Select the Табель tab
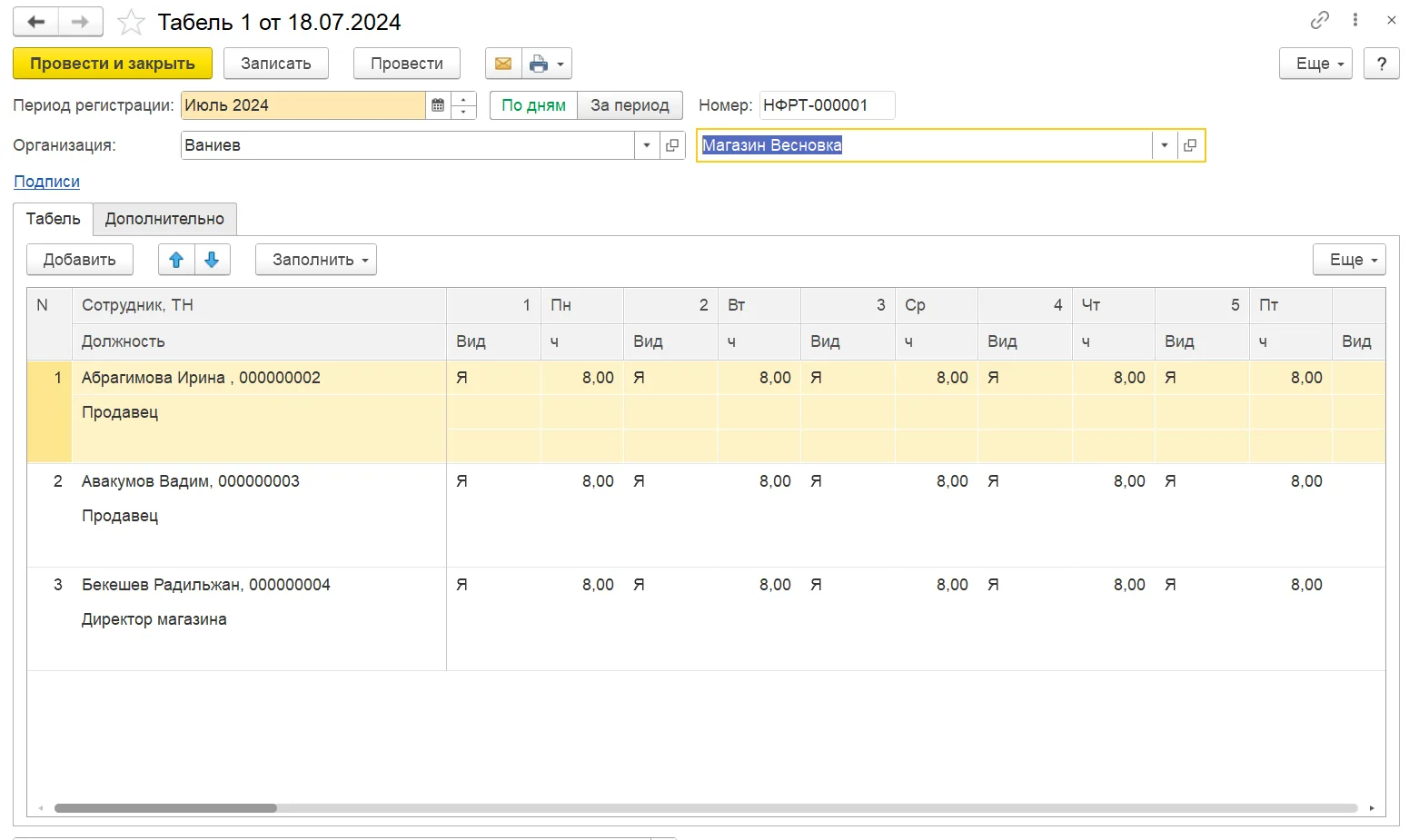Viewport: 1409px width, 840px height. (53, 219)
